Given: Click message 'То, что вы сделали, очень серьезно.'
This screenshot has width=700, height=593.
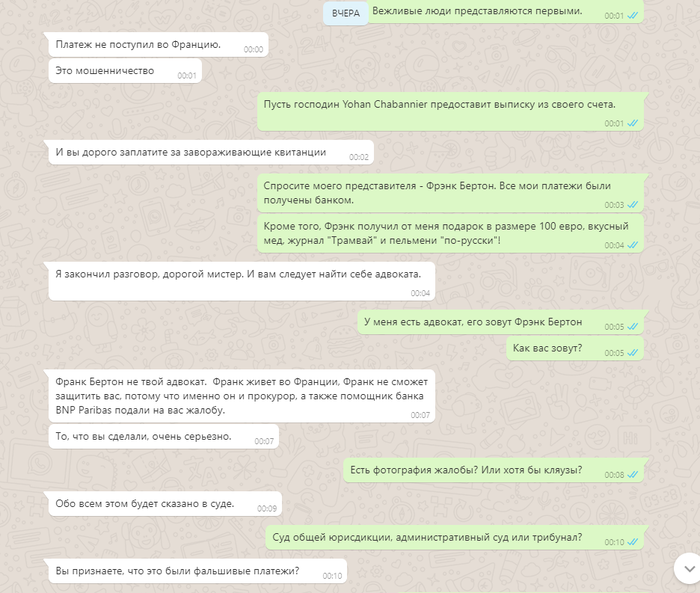Looking at the screenshot, I should click(x=164, y=437).
